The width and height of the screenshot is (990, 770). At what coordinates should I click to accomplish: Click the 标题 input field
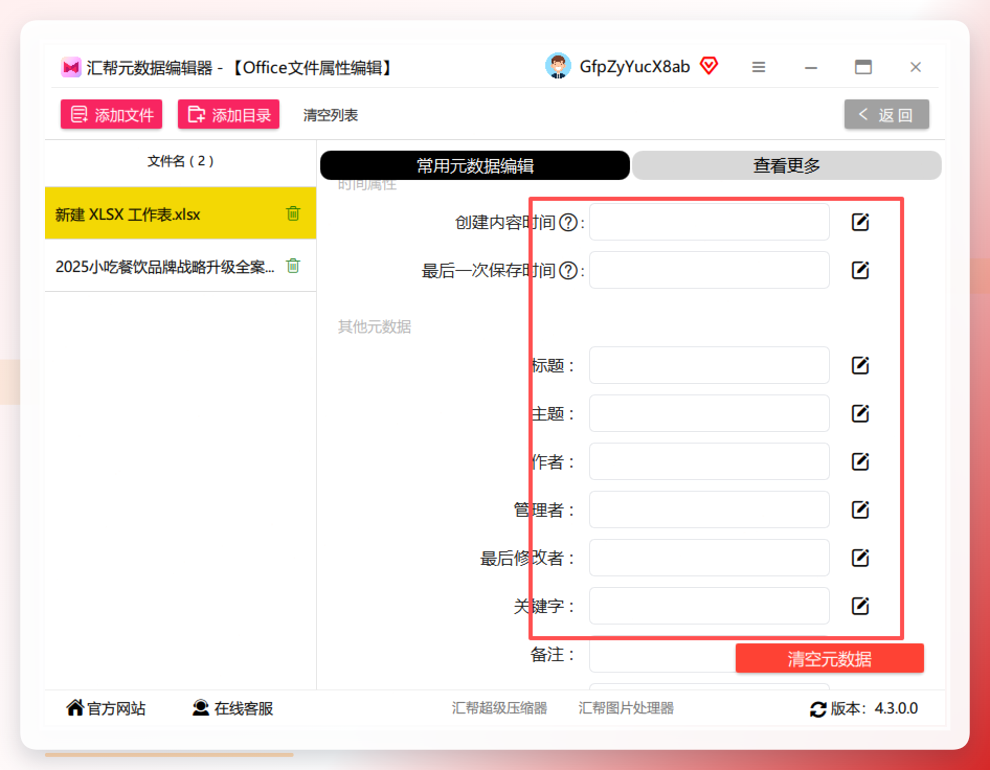coord(709,365)
